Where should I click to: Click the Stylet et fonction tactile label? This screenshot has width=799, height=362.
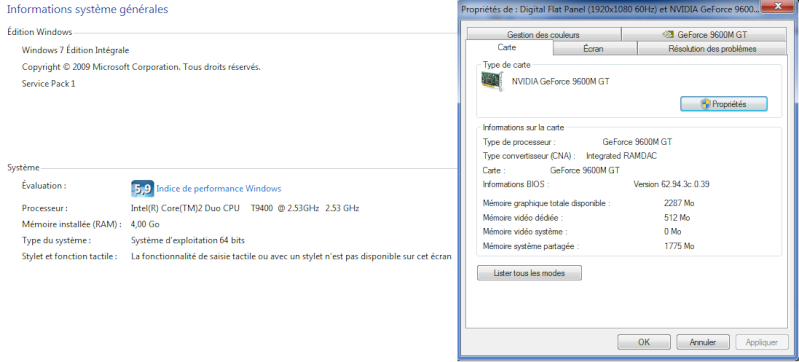[70, 256]
